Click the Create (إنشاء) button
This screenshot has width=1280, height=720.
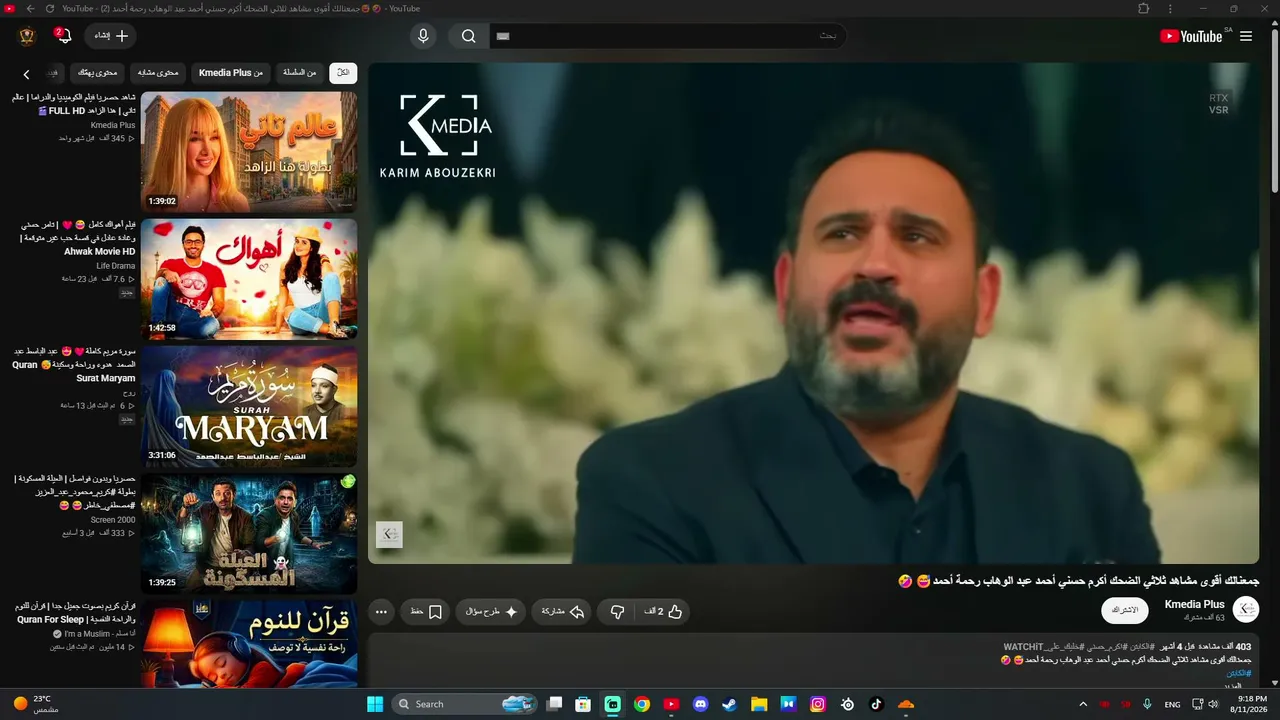point(110,36)
